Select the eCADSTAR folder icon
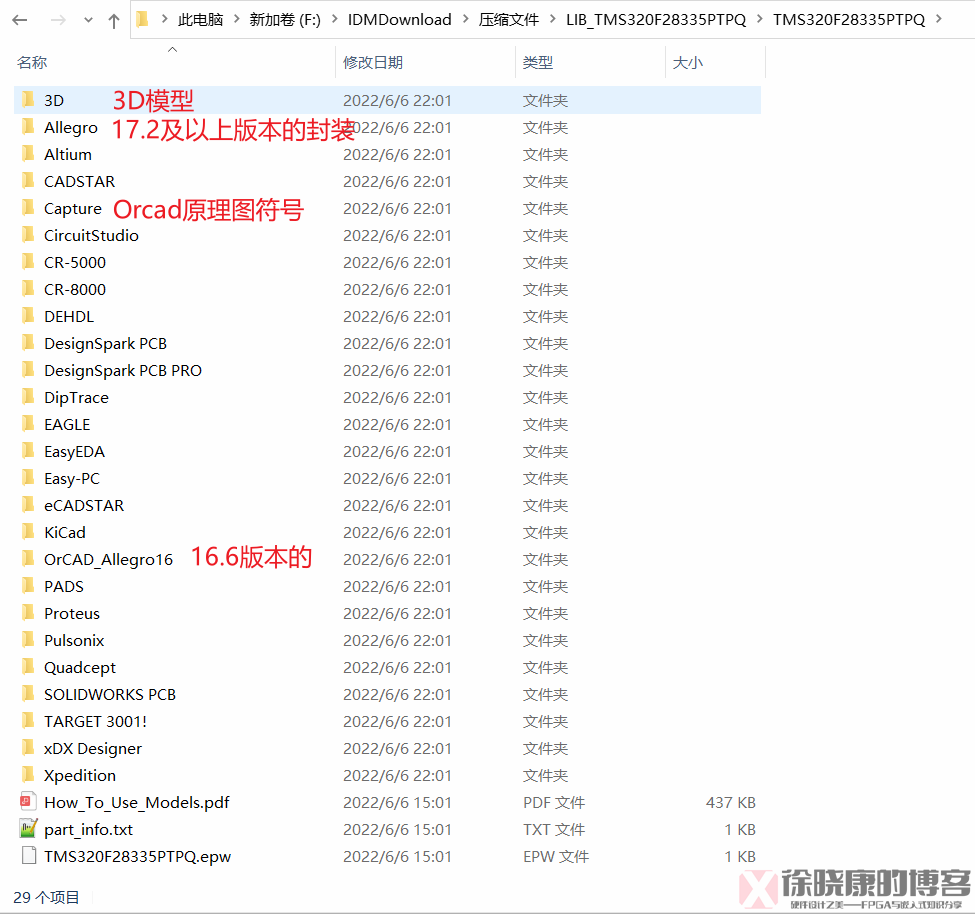Viewport: 975px width, 914px height. pyautogui.click(x=28, y=505)
